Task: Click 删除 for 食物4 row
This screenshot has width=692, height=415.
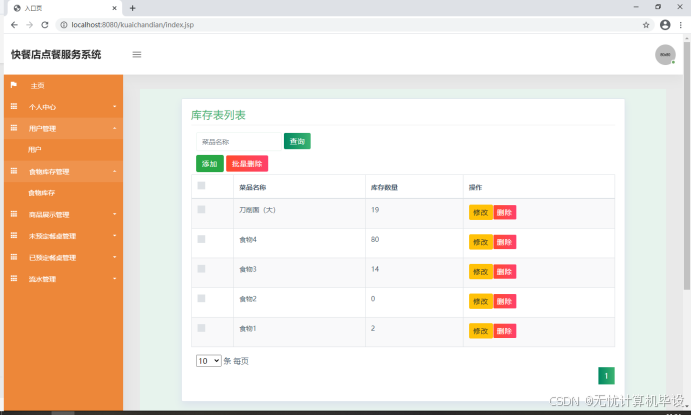Action: coord(504,242)
